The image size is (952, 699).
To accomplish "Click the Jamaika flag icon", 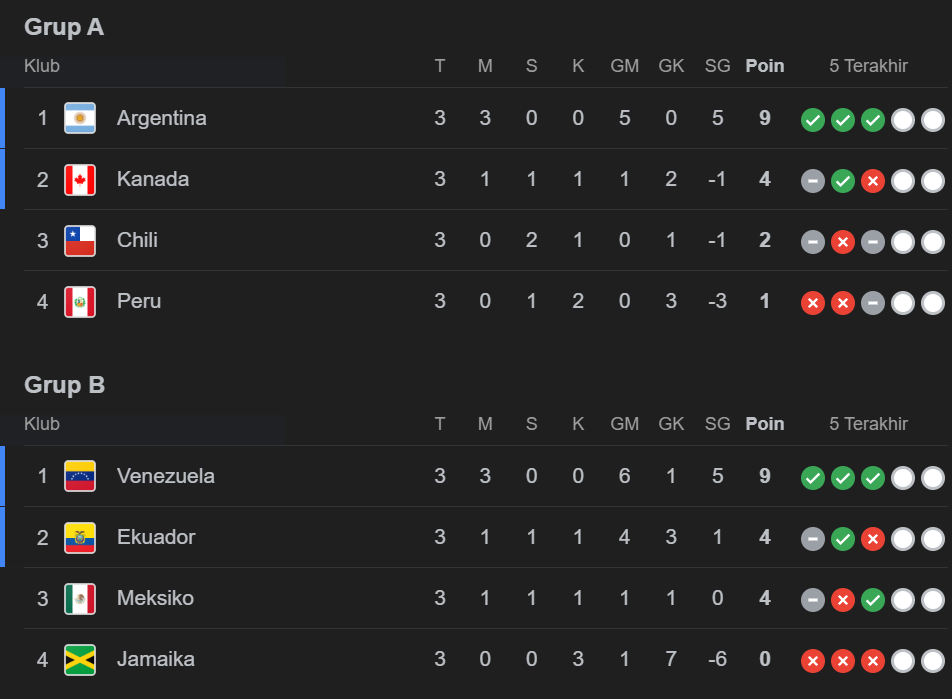I will pos(80,660).
